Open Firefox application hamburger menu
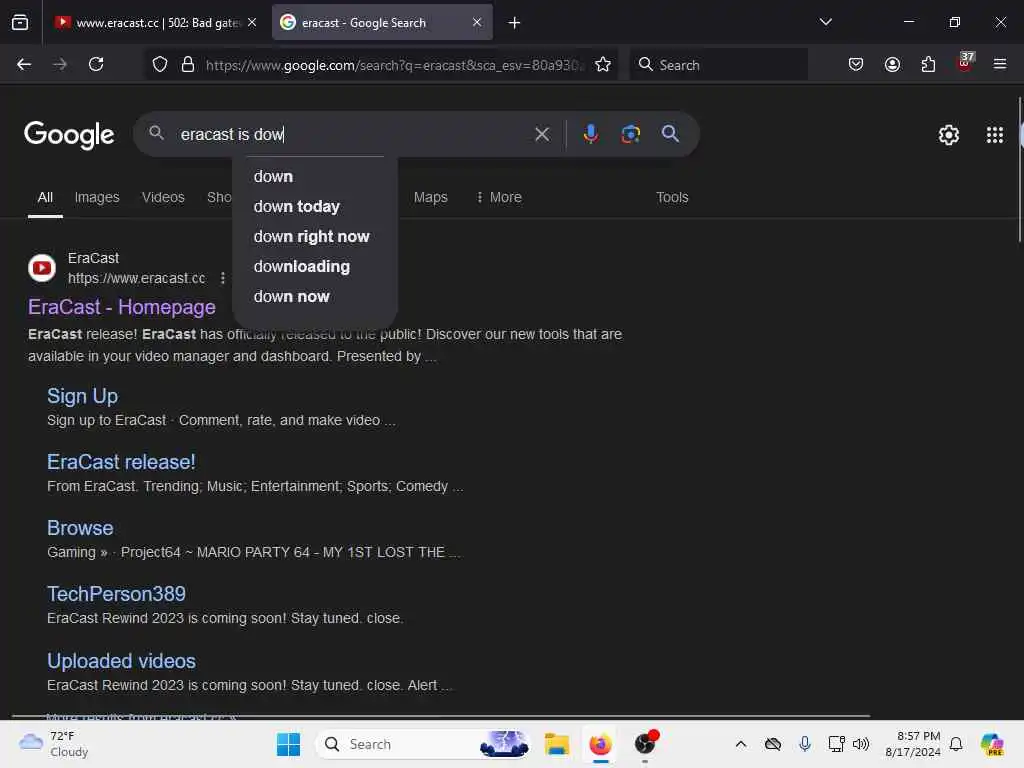The image size is (1024, 768). tap(1000, 64)
